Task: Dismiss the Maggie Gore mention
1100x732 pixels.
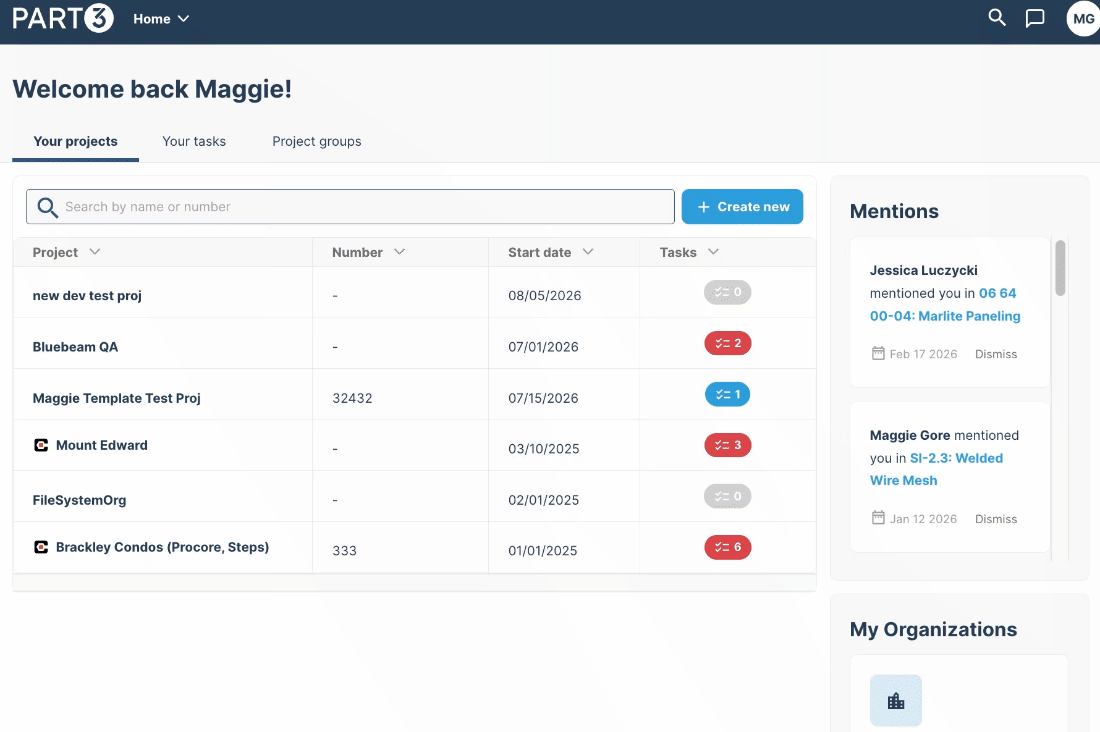Action: click(995, 519)
